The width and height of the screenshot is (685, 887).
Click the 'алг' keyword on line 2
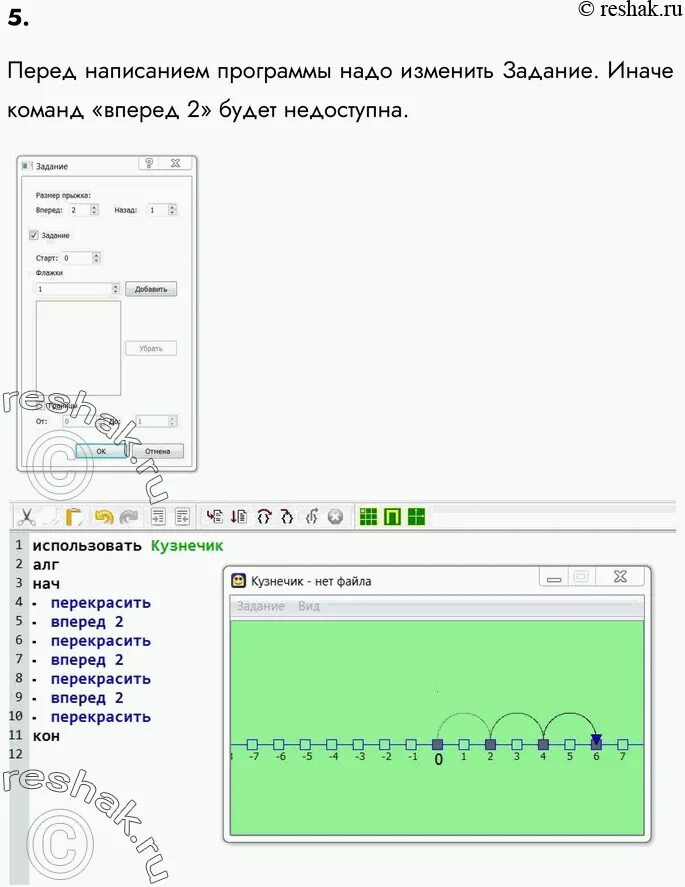[46, 565]
